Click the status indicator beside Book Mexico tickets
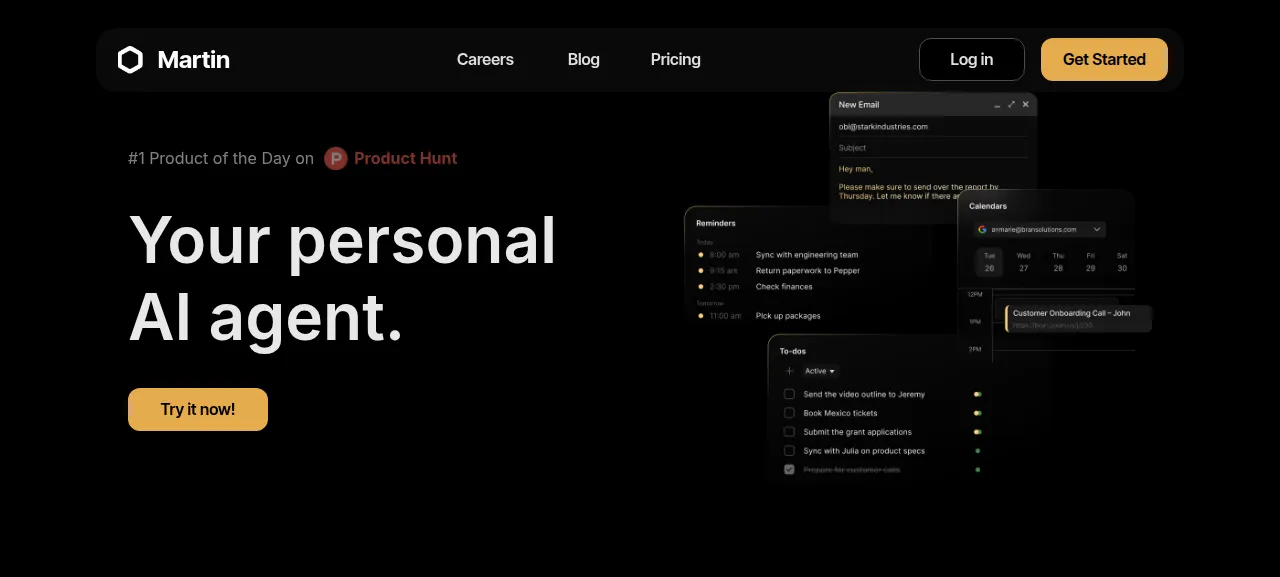This screenshot has width=1280, height=577. click(x=977, y=413)
